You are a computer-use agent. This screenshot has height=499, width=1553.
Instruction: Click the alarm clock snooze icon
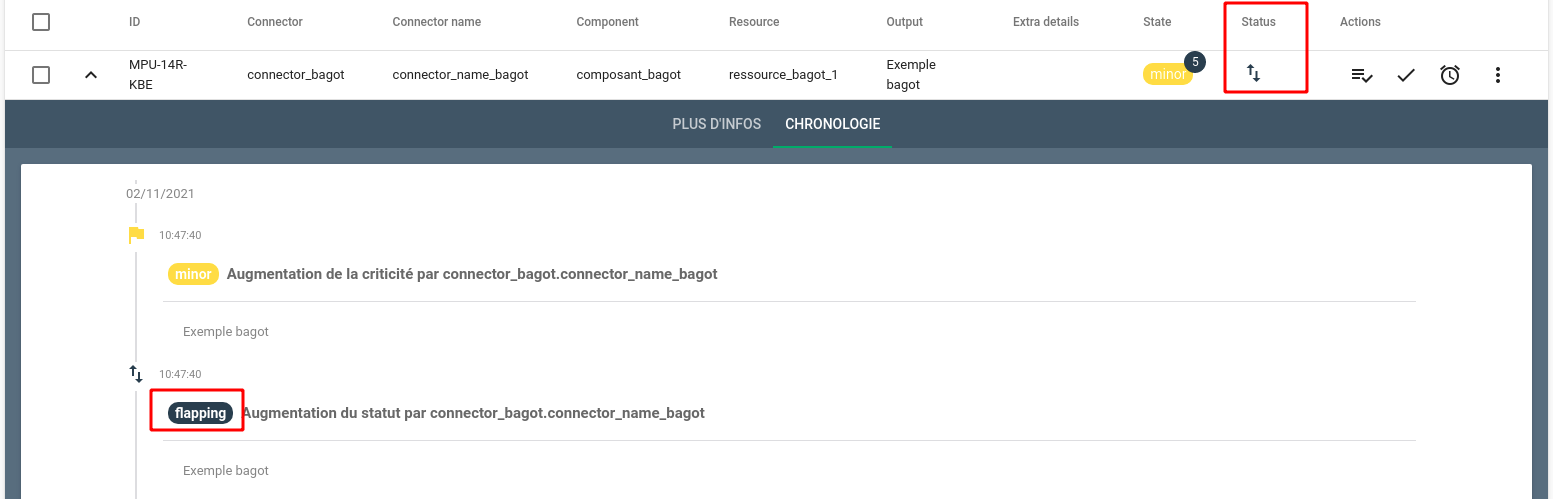(x=1450, y=74)
